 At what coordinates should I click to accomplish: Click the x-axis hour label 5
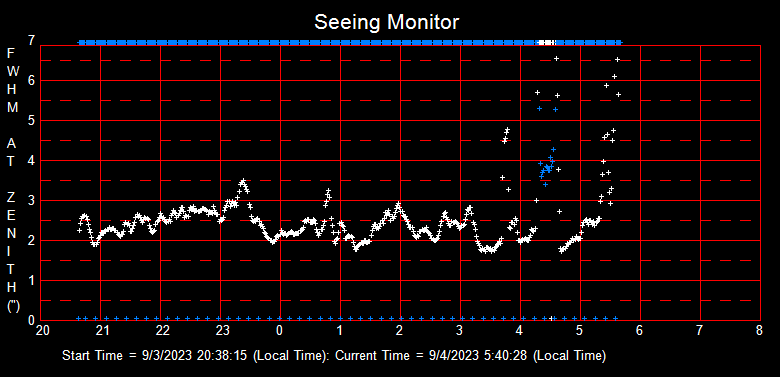pos(580,331)
